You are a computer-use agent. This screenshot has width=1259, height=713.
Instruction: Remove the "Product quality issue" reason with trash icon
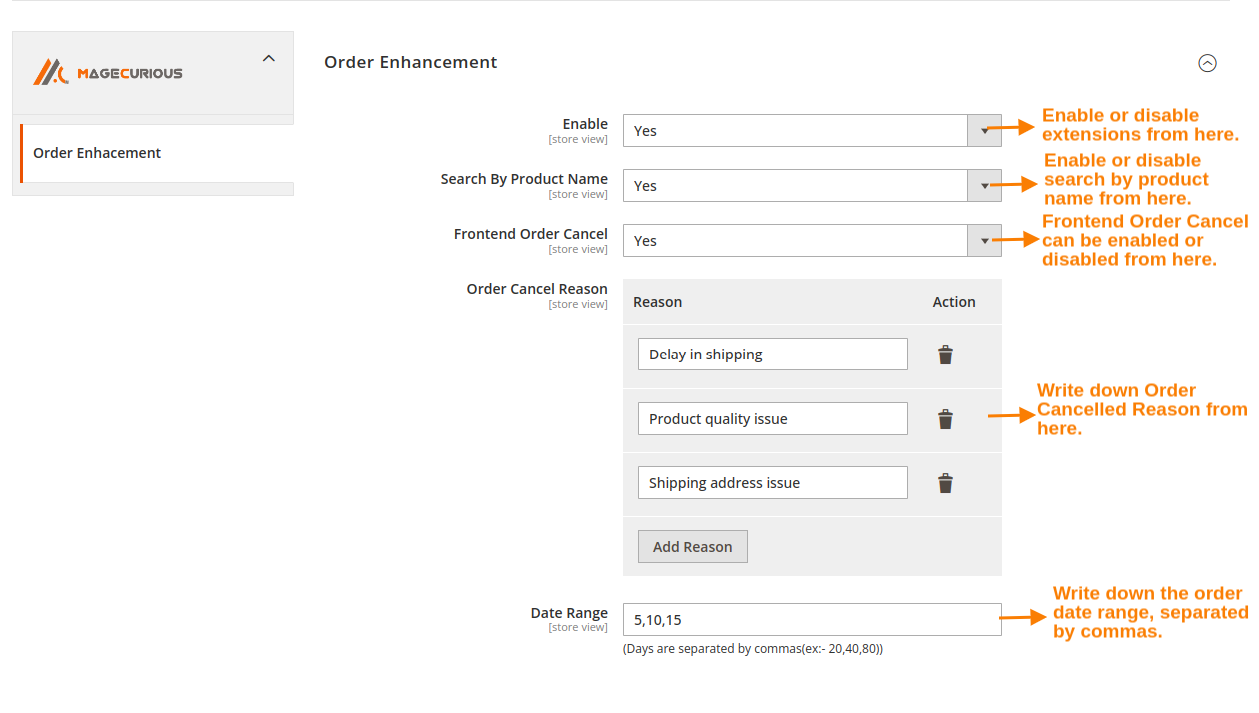945,418
